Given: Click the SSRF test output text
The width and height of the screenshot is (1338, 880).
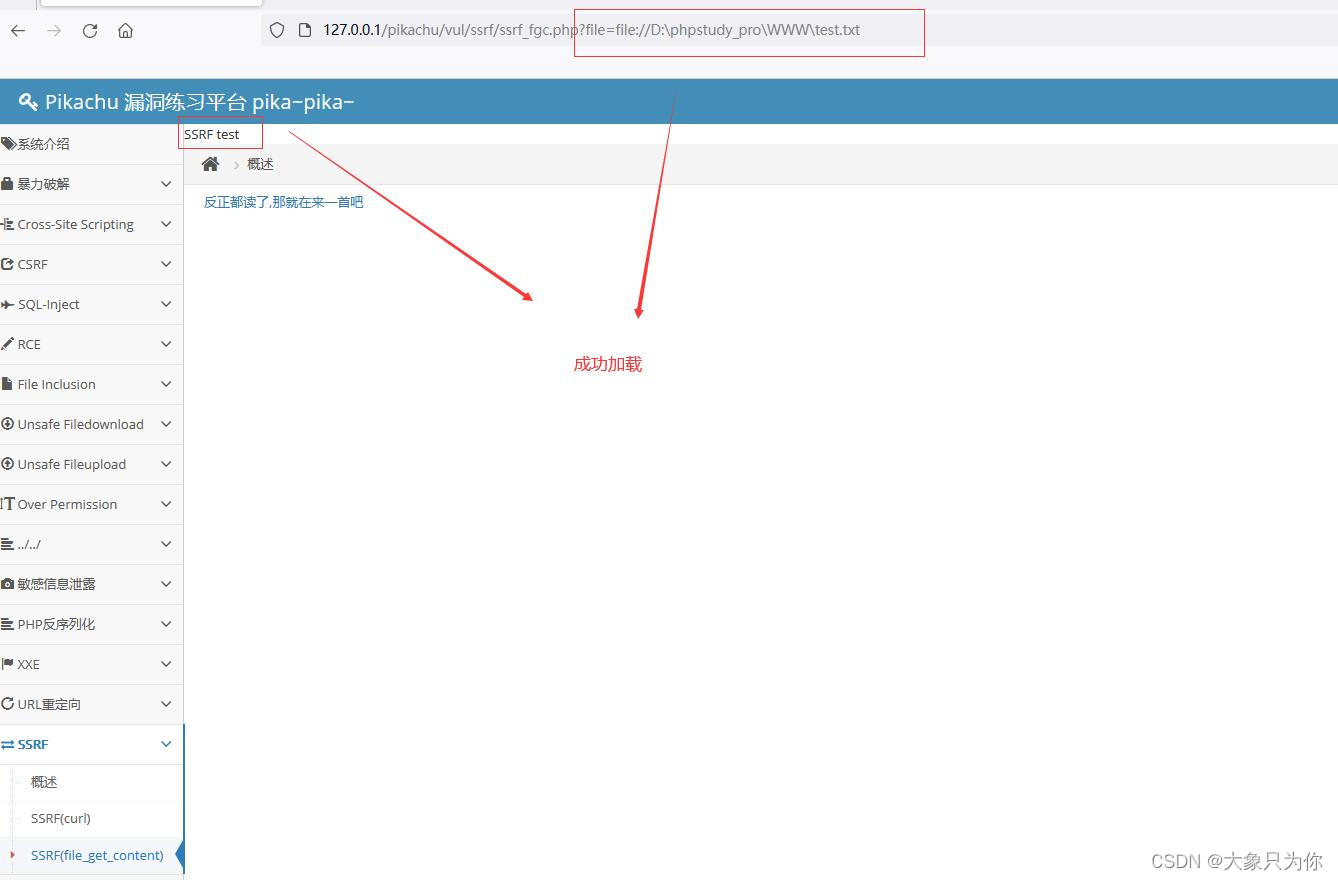Looking at the screenshot, I should coord(212,134).
